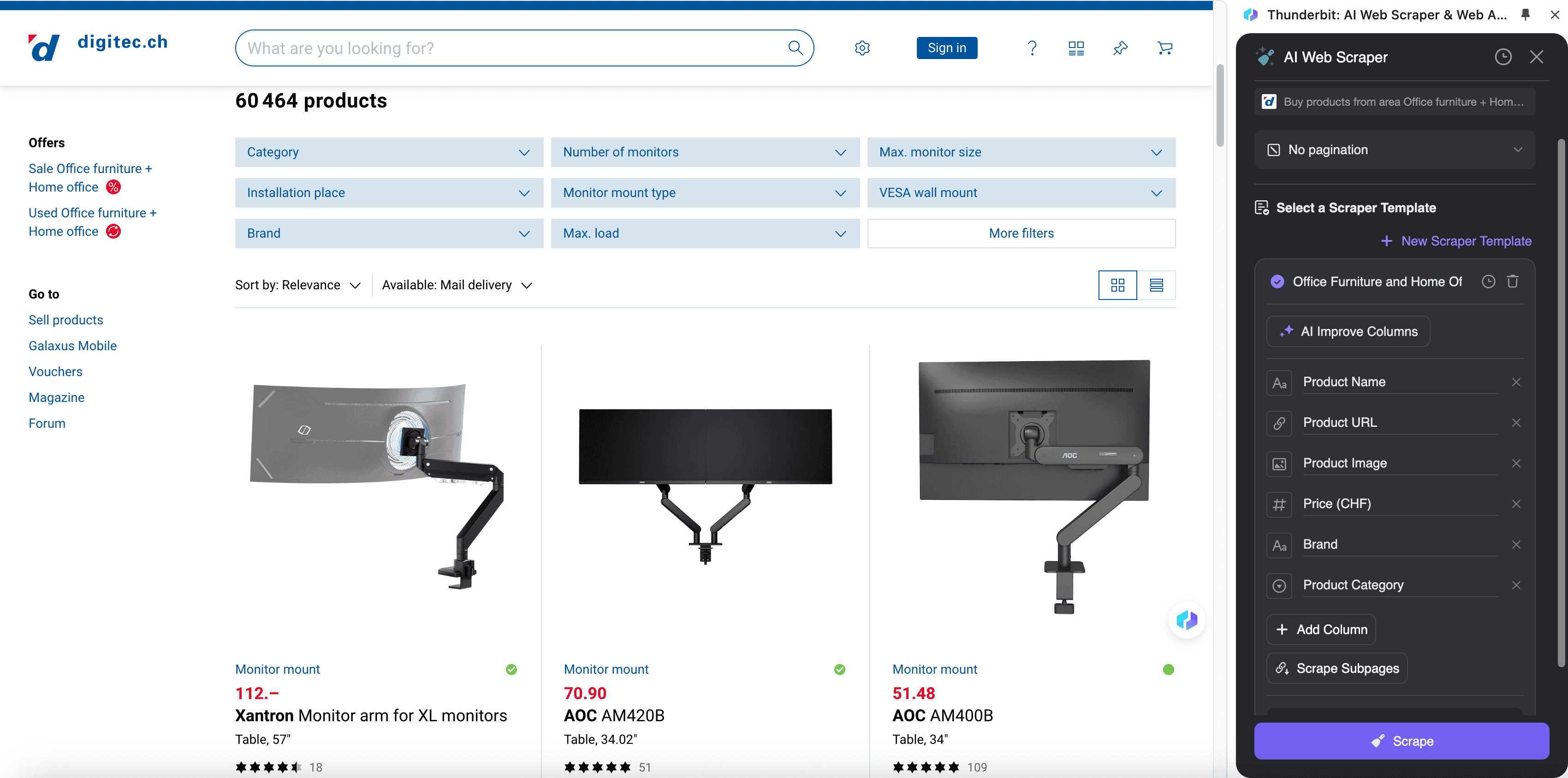Switch to list view layout

coord(1157,285)
